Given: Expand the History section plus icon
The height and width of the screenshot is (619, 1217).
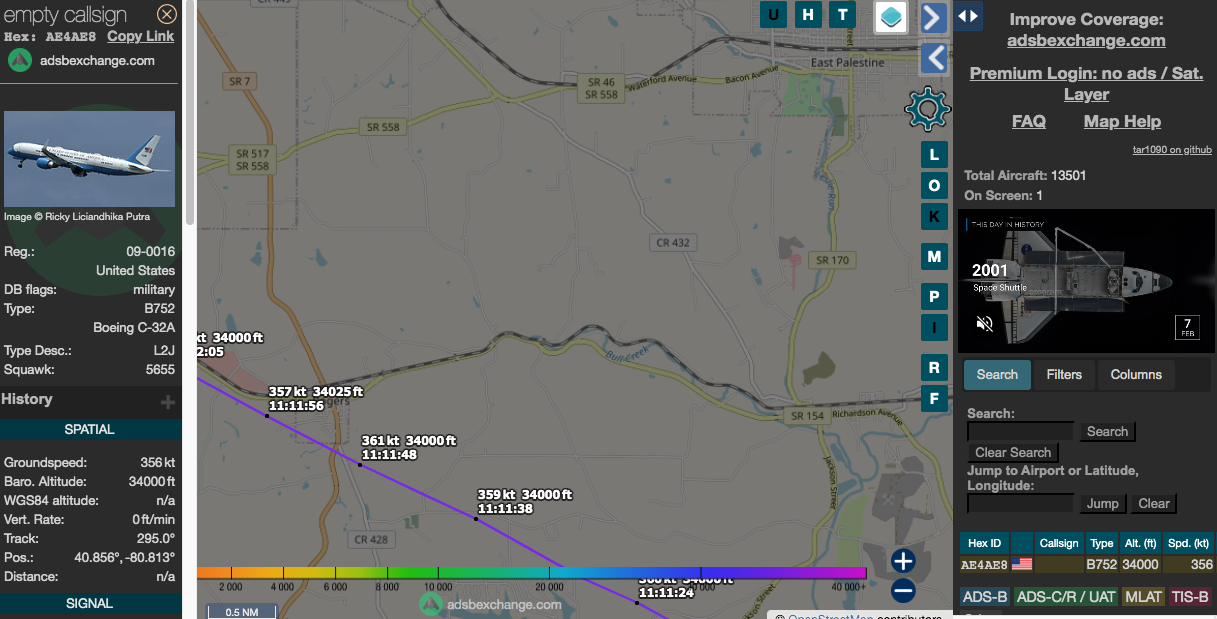Looking at the screenshot, I should (168, 402).
